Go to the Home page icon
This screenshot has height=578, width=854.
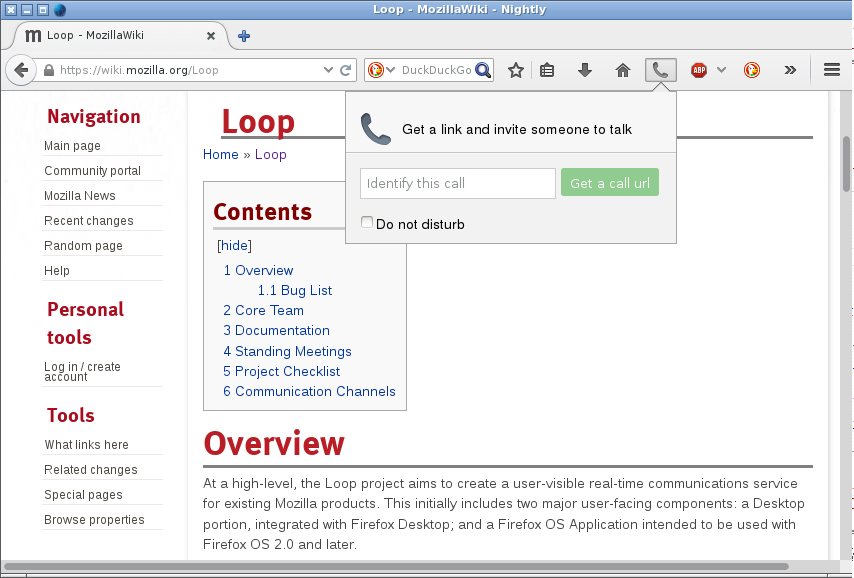[623, 70]
